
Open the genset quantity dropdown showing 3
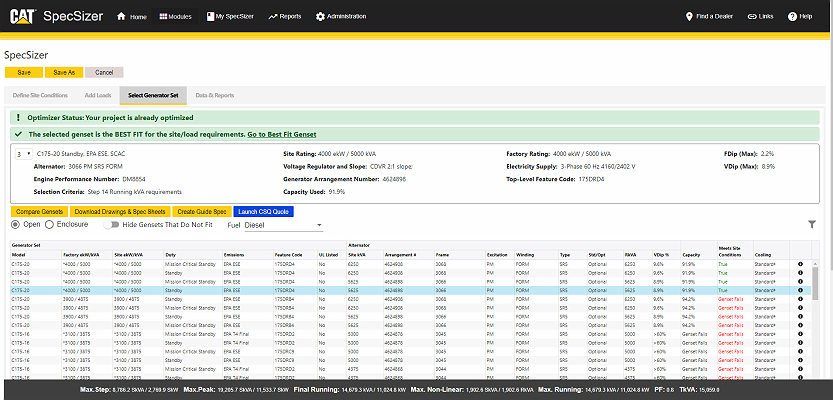pos(23,154)
